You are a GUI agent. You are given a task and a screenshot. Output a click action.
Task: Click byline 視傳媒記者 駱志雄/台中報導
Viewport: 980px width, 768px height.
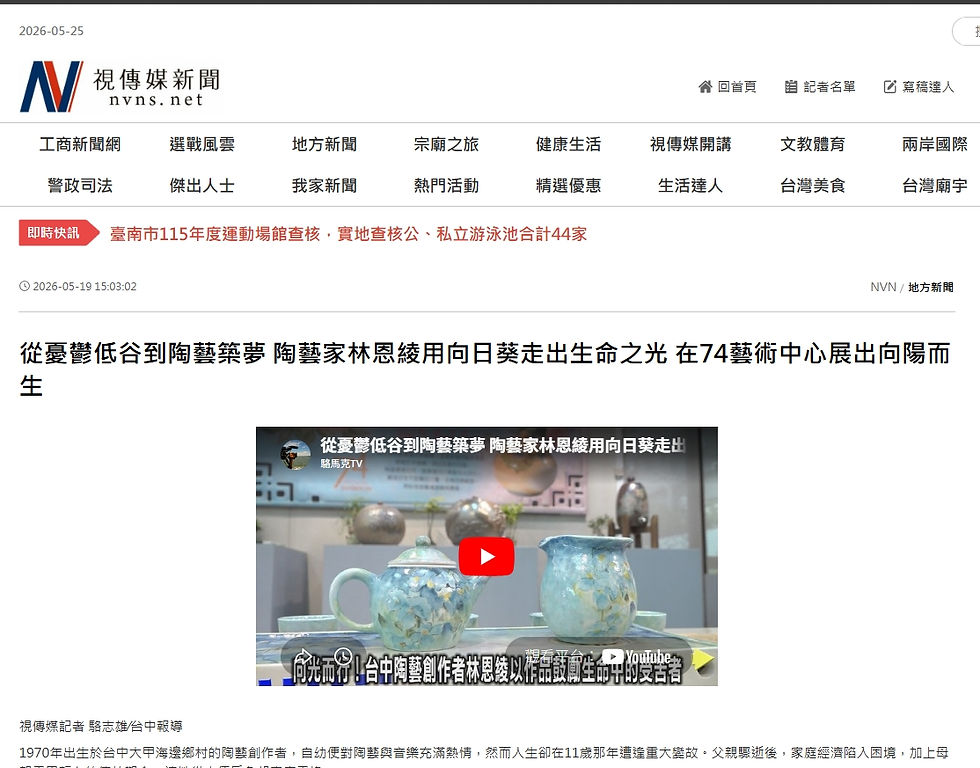101,726
